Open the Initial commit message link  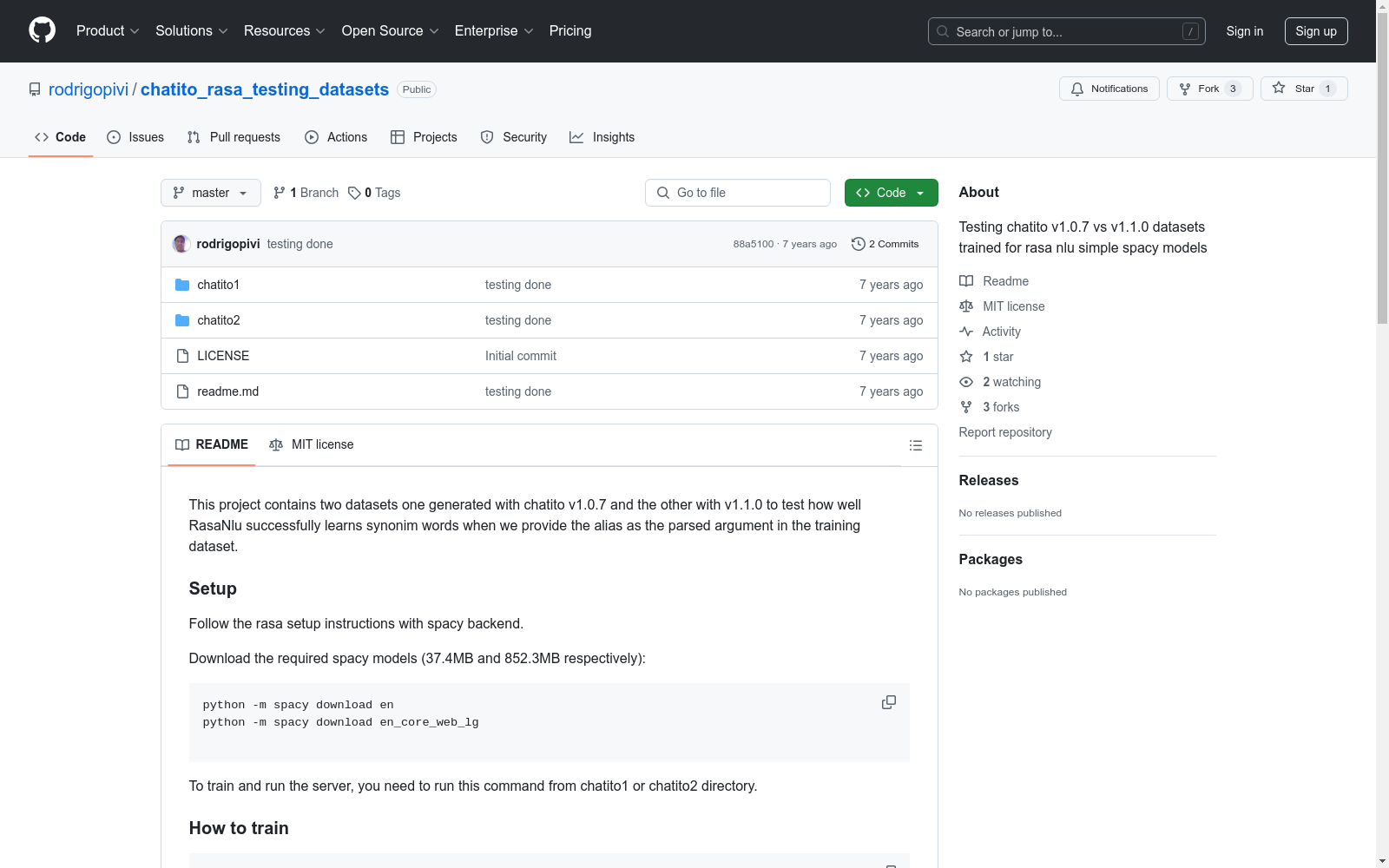[521, 356]
